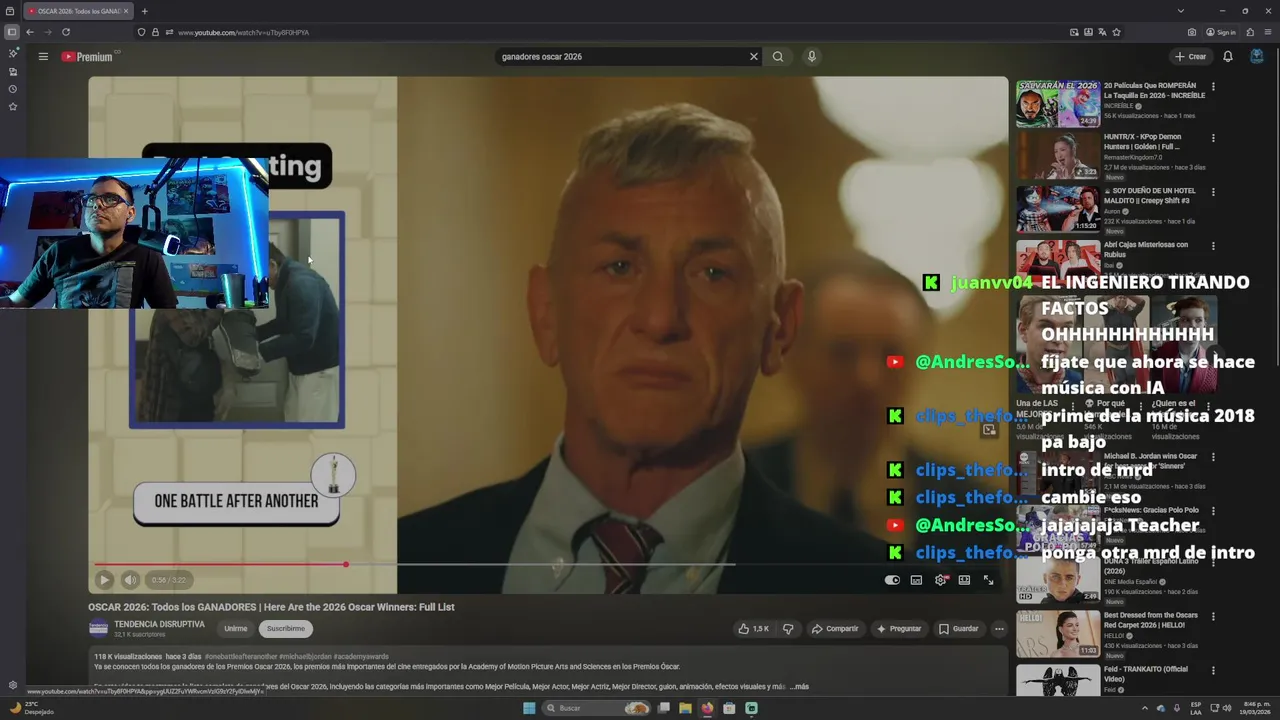Screen dimensions: 1280x720
Task: Like the video with the thumbs up
Action: (x=754, y=629)
